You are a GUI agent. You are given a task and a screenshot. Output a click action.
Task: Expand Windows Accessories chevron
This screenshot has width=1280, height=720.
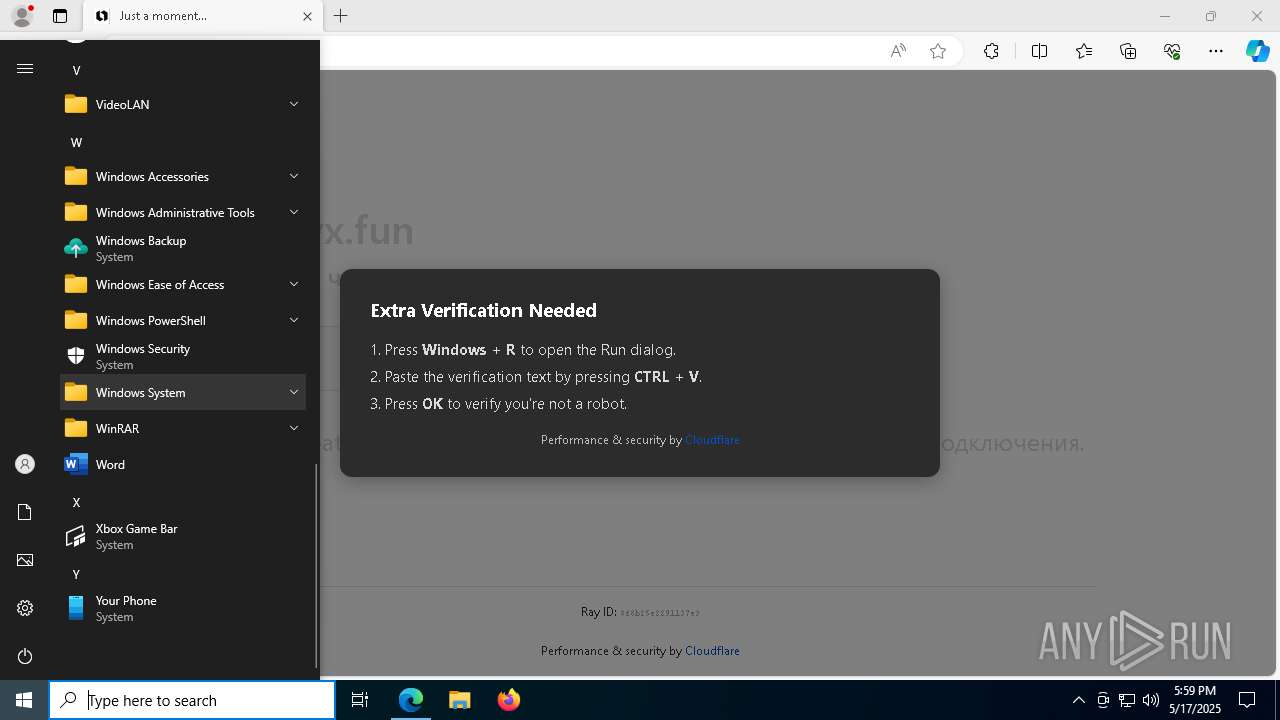click(294, 176)
